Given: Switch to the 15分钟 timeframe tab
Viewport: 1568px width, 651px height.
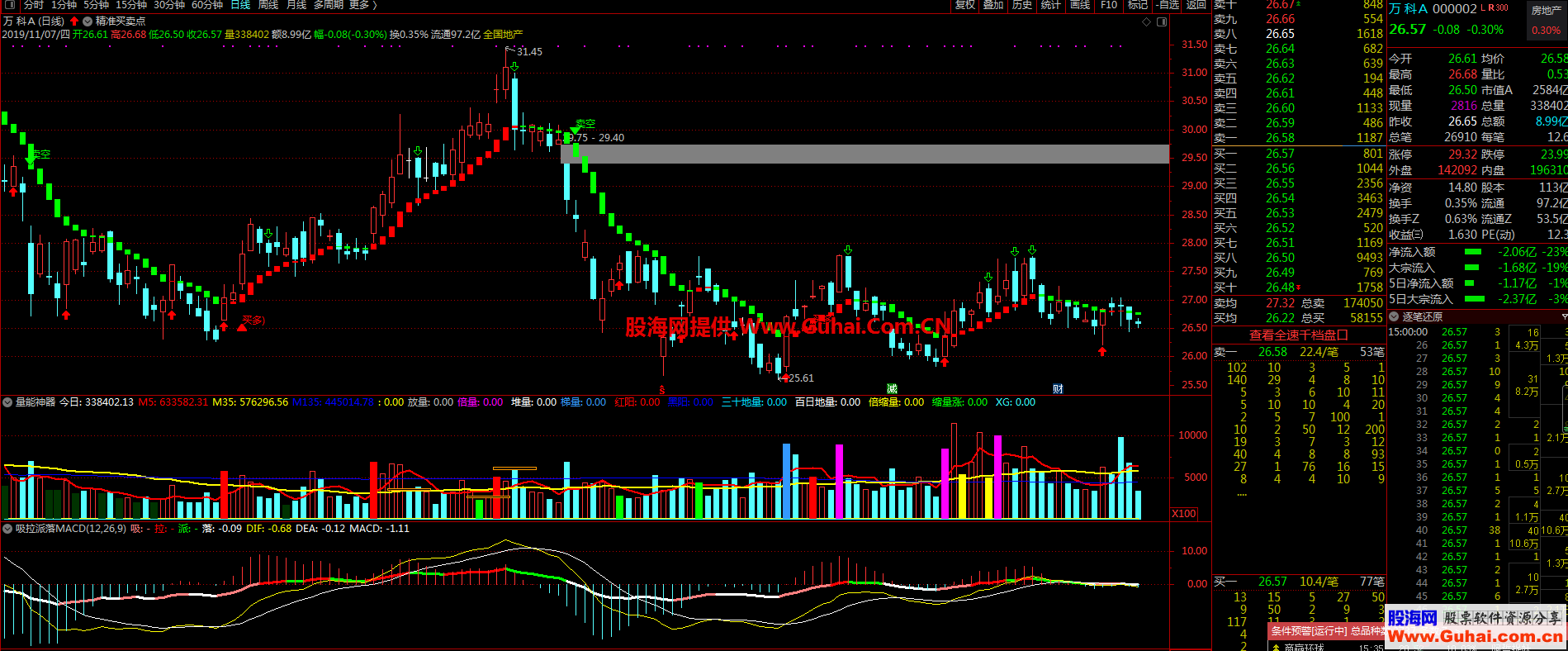Looking at the screenshot, I should click(131, 5).
